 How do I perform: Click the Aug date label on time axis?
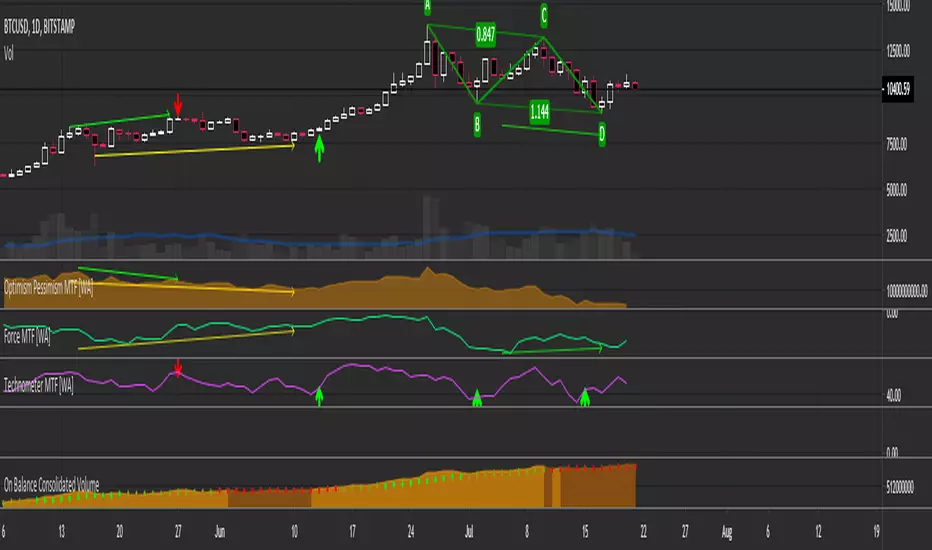pos(726,532)
